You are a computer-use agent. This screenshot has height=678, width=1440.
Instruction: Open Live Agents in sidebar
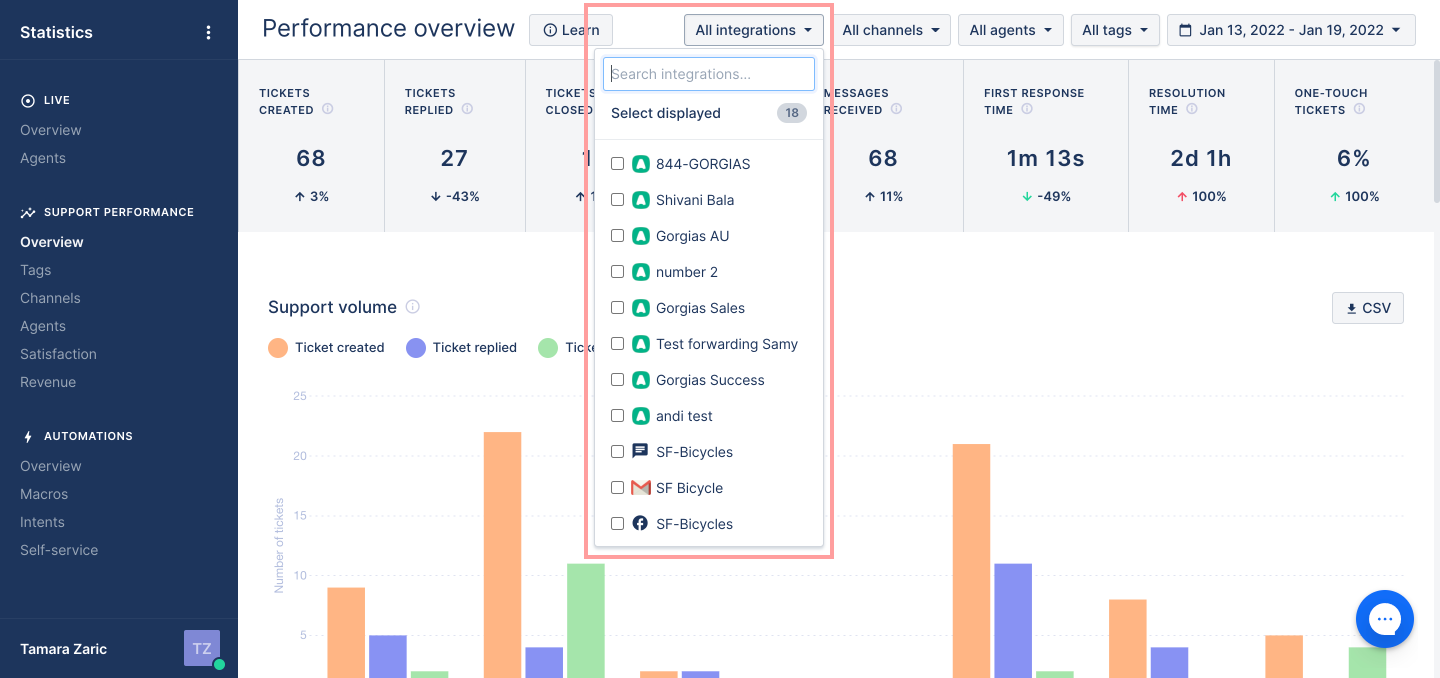point(43,158)
